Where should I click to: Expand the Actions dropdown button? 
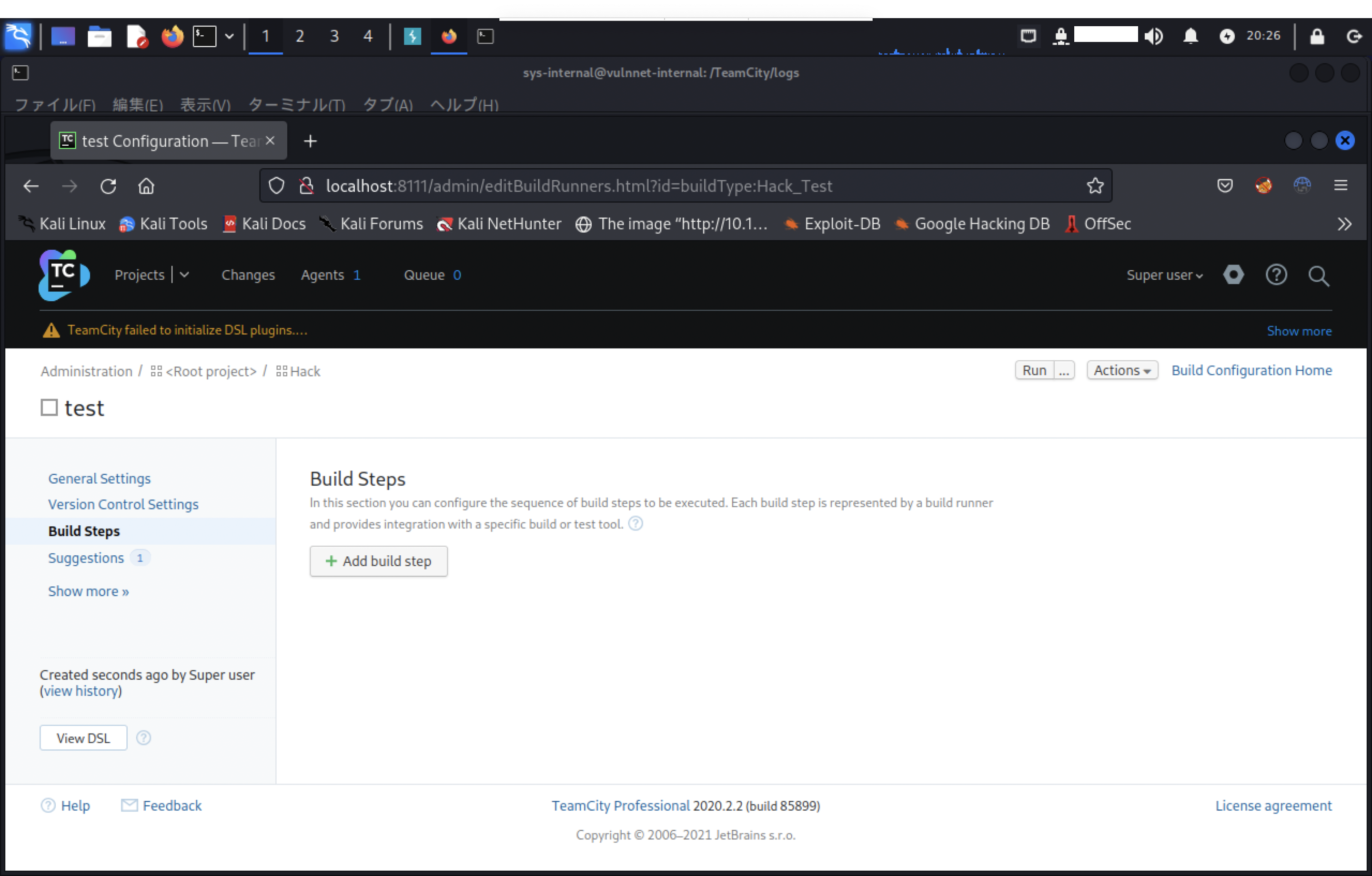click(1121, 370)
